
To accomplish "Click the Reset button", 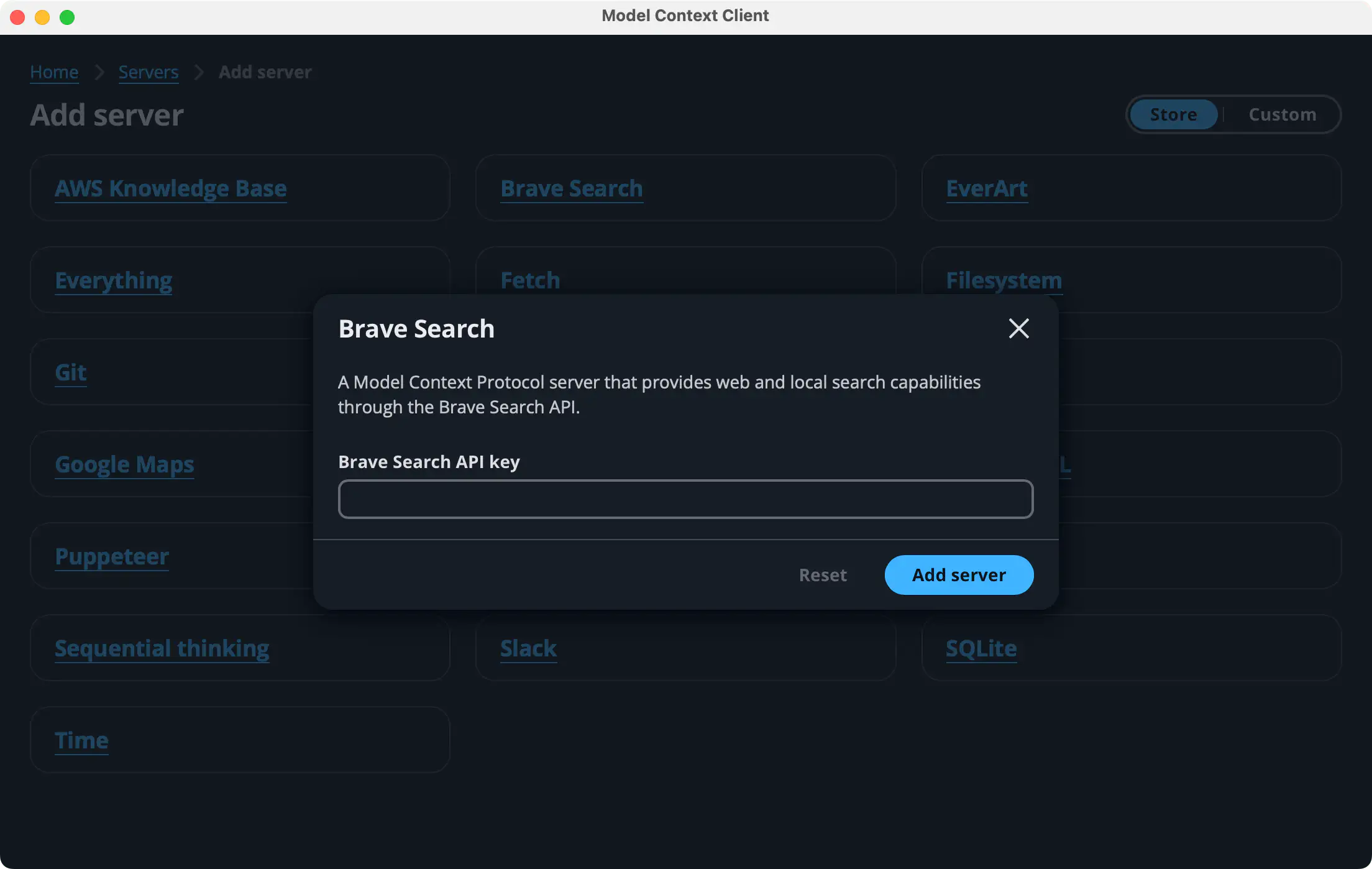I will 822,575.
